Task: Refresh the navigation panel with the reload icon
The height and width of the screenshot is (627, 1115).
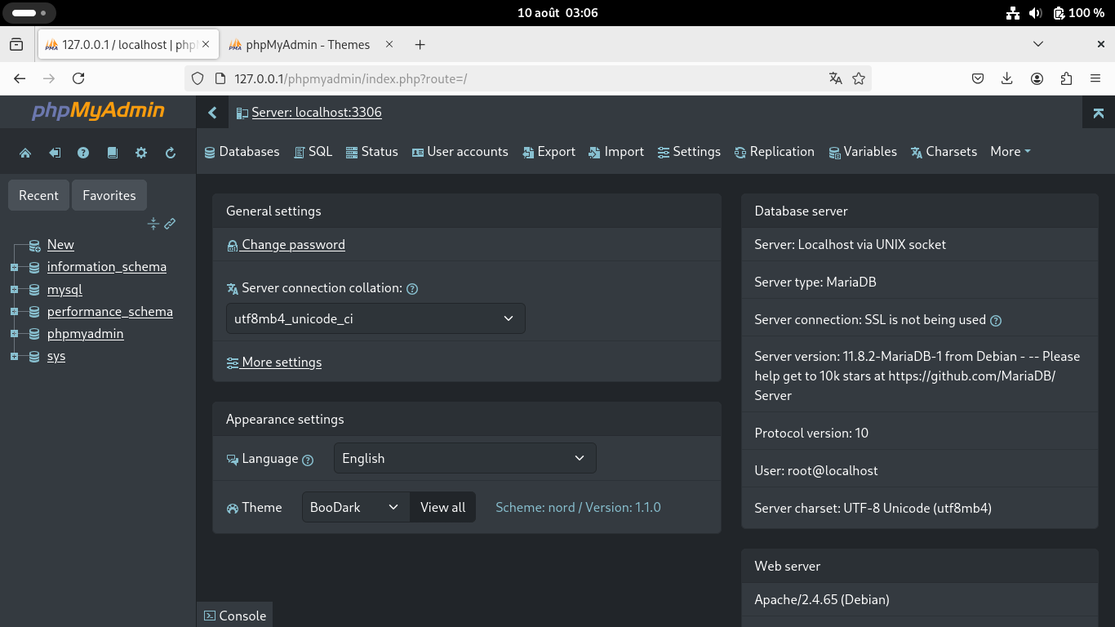Action: (170, 154)
